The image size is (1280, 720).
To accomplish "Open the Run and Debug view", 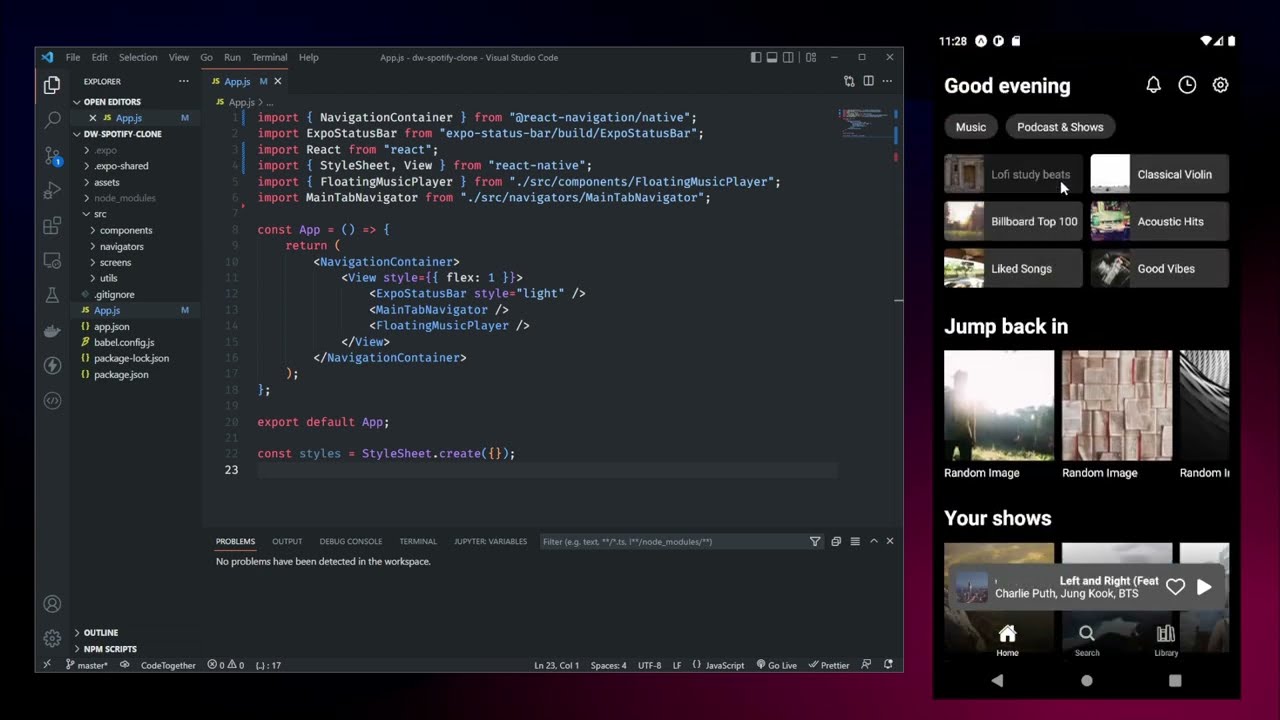I will pos(52,191).
